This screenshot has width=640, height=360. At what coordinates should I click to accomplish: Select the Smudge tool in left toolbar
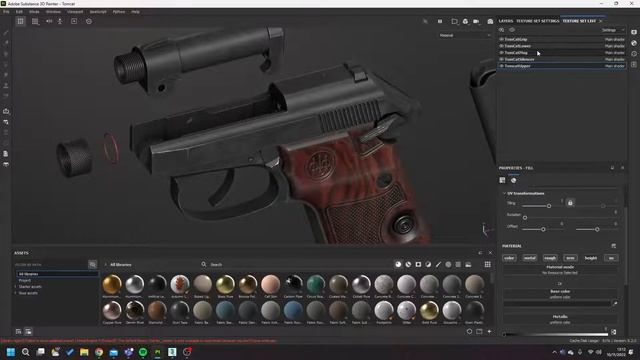point(6,75)
